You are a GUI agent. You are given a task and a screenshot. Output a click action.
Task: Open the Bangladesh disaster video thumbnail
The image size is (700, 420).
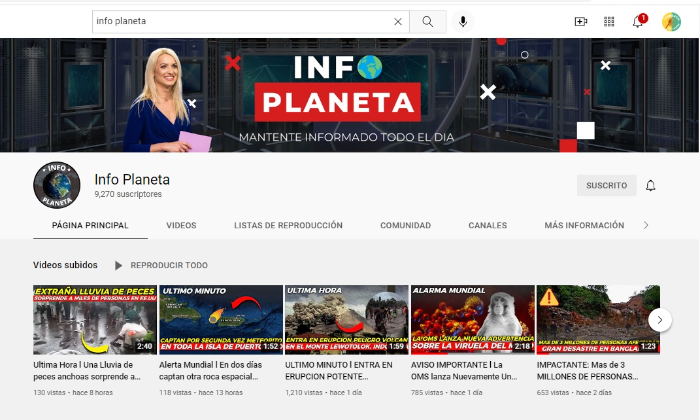click(598, 320)
